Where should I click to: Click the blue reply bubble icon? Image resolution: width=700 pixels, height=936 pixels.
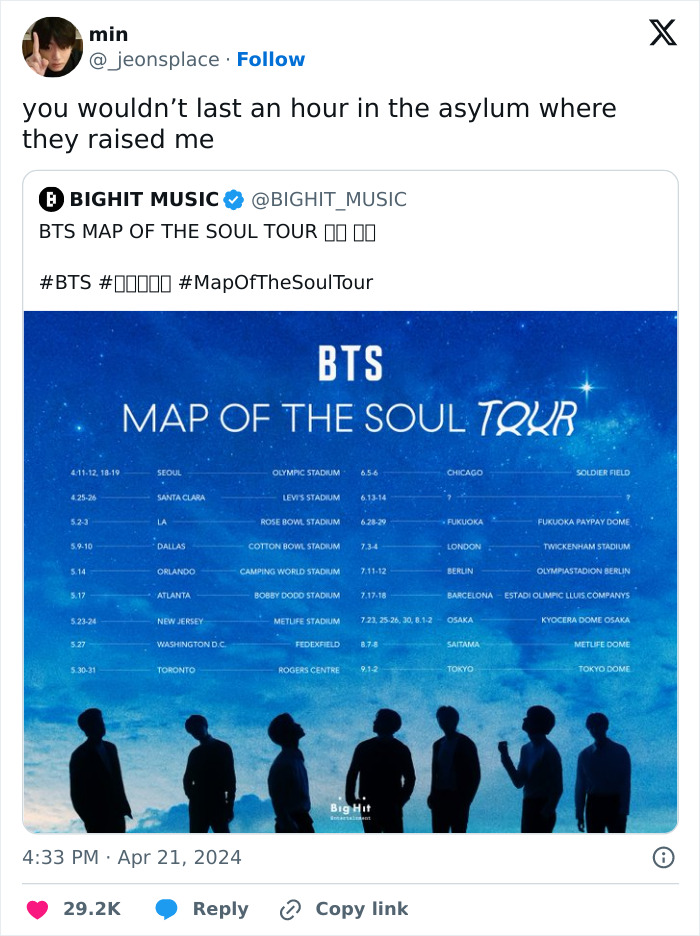tap(167, 909)
